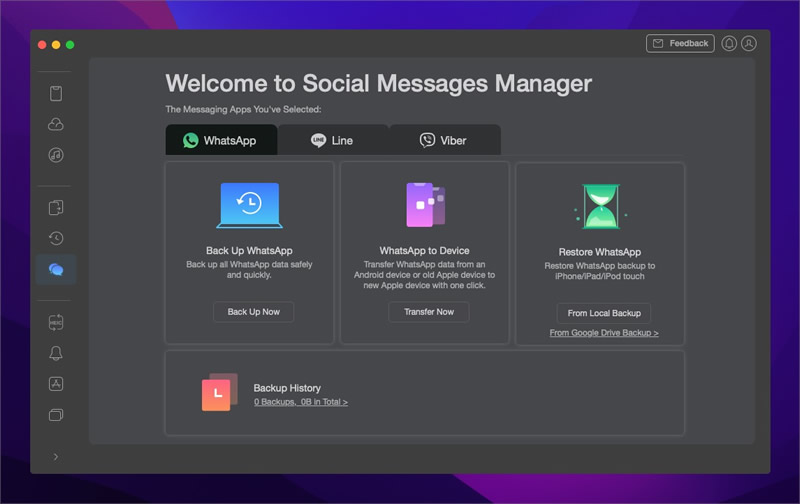This screenshot has height=504, width=800.
Task: Open the From Google Drive Backup link
Action: [604, 333]
